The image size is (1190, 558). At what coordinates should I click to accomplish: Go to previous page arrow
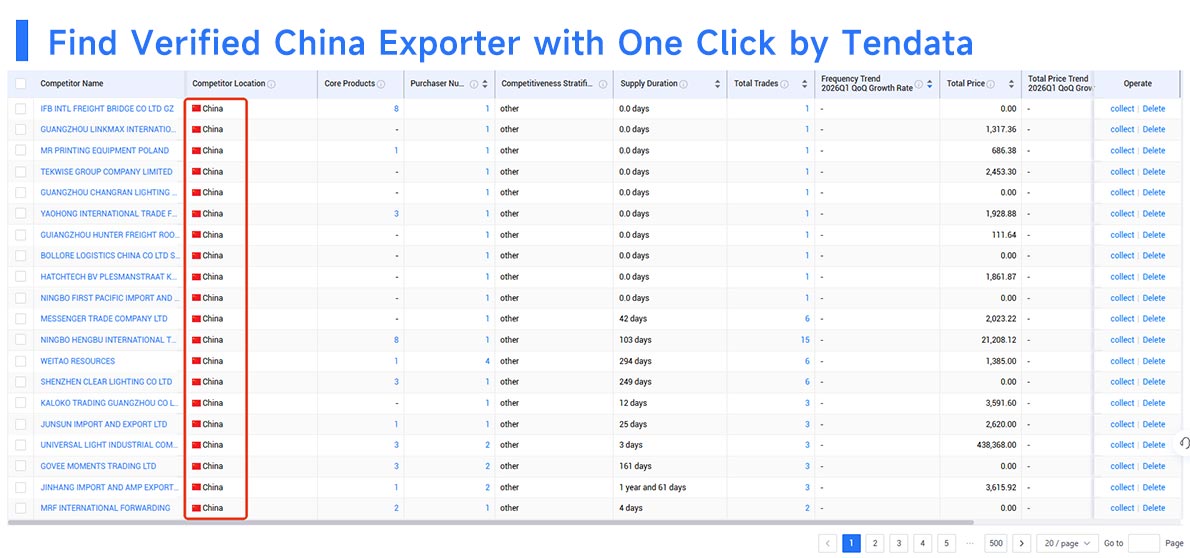click(x=828, y=544)
